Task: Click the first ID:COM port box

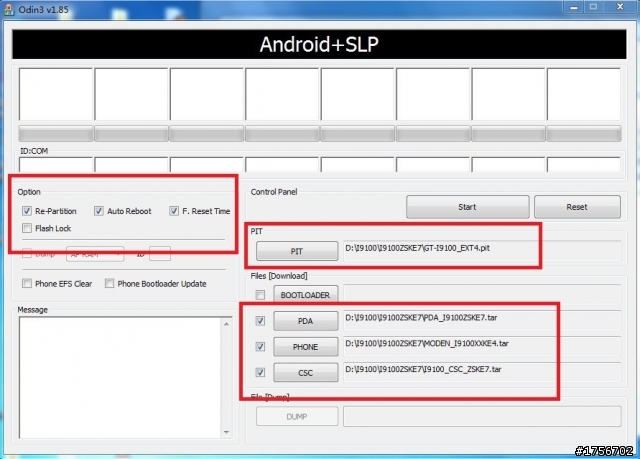Action: click(x=56, y=165)
